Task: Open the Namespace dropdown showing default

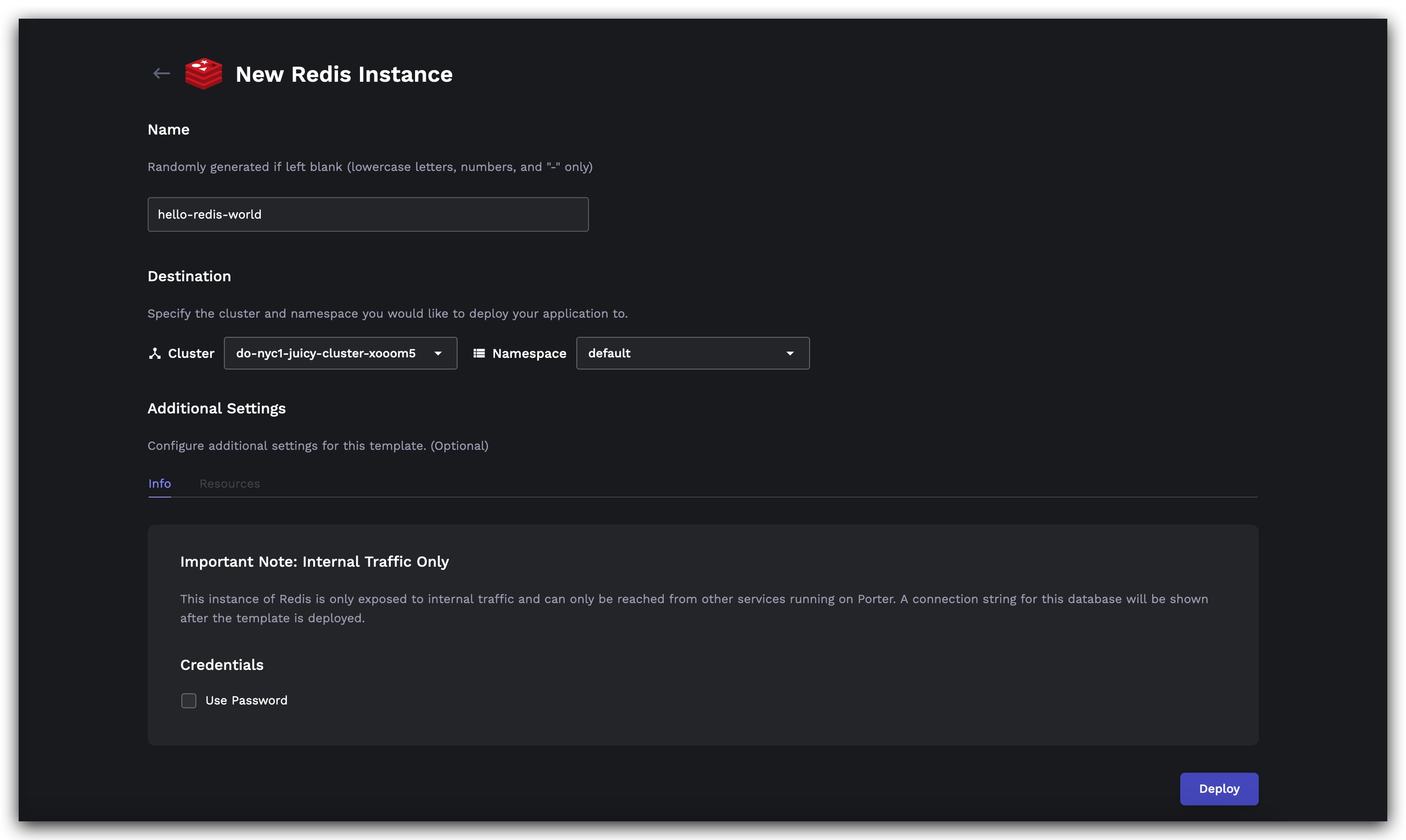Action: click(693, 353)
